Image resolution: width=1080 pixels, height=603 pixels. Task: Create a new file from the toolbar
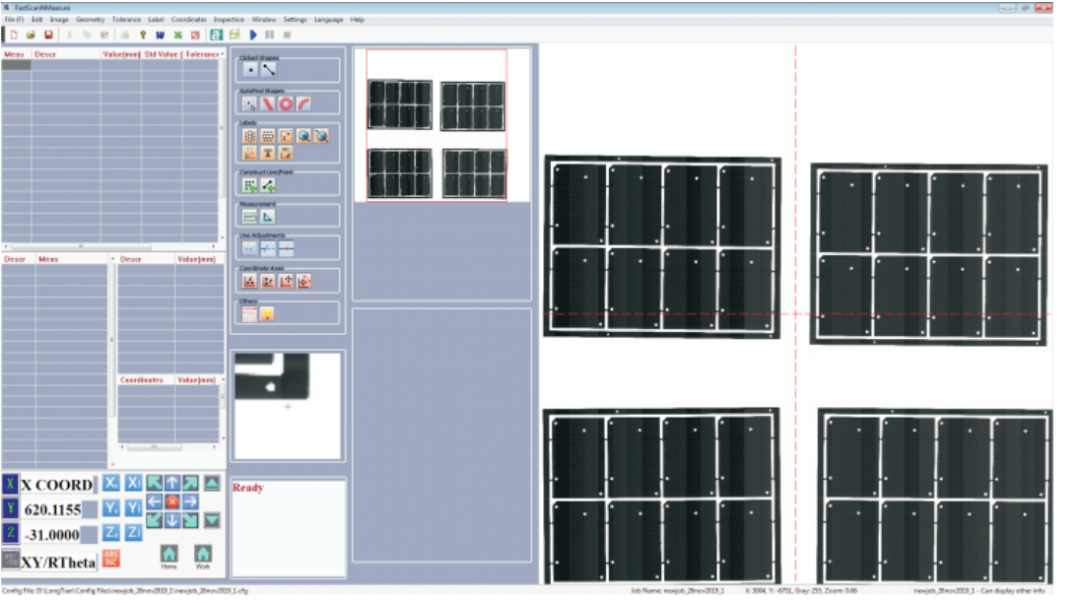pyautogui.click(x=14, y=34)
